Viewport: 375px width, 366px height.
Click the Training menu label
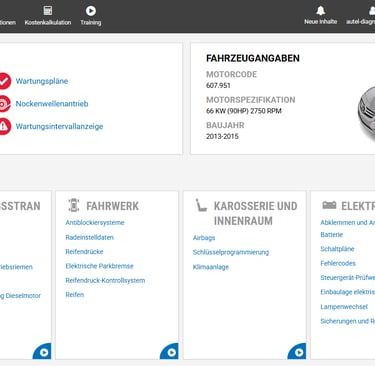(x=91, y=23)
